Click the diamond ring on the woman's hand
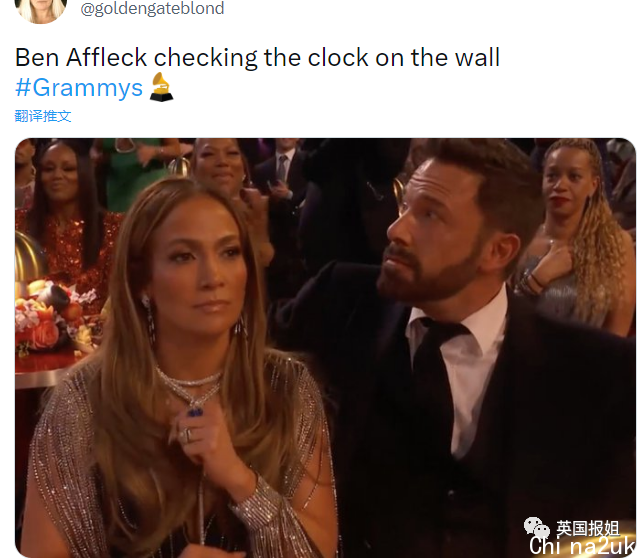 pyautogui.click(x=187, y=435)
